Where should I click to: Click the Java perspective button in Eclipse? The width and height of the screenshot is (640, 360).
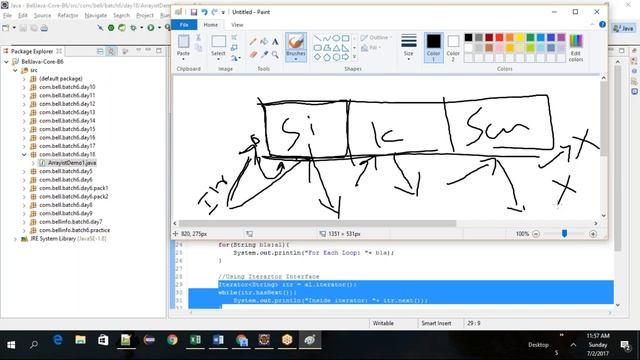pyautogui.click(x=624, y=28)
